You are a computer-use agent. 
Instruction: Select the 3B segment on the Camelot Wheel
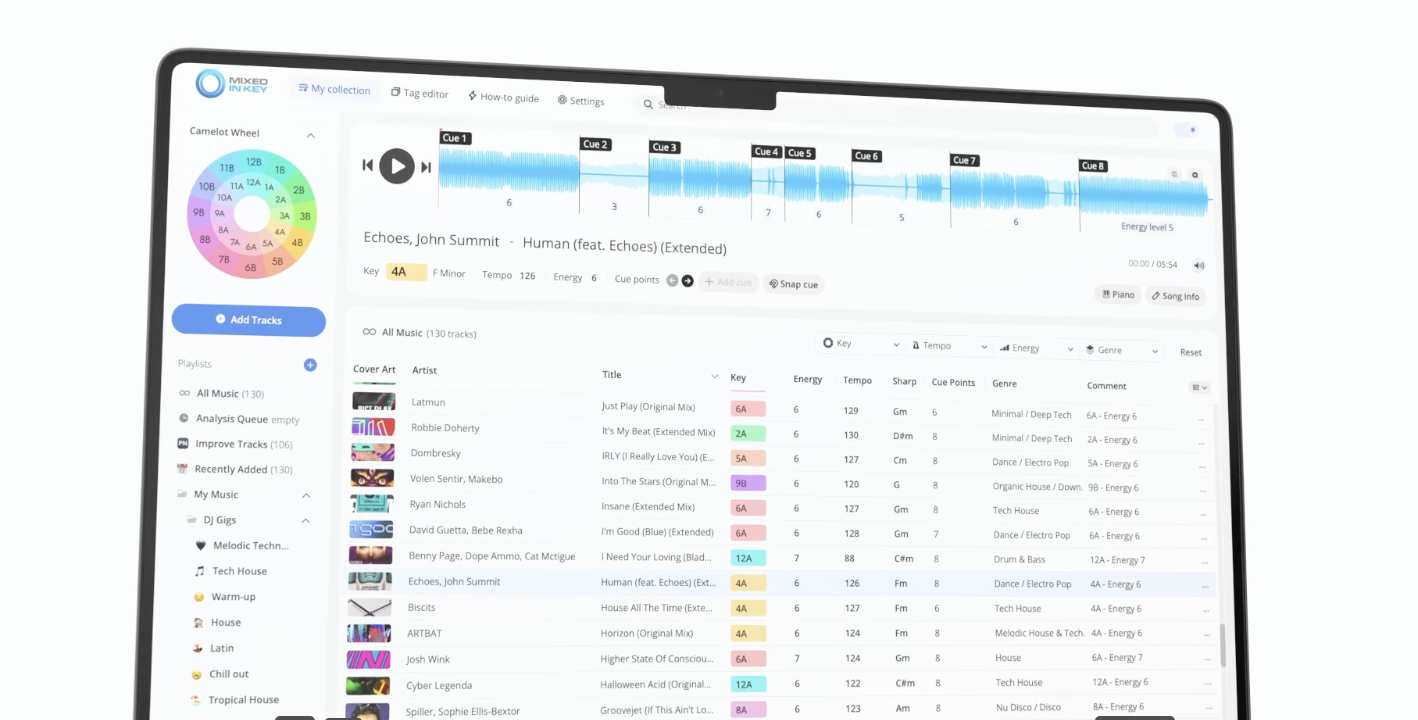coord(305,216)
